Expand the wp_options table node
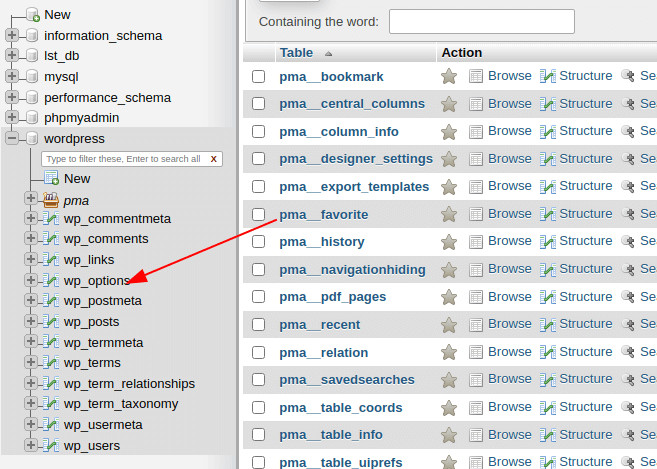The height and width of the screenshot is (469, 657). (31, 280)
